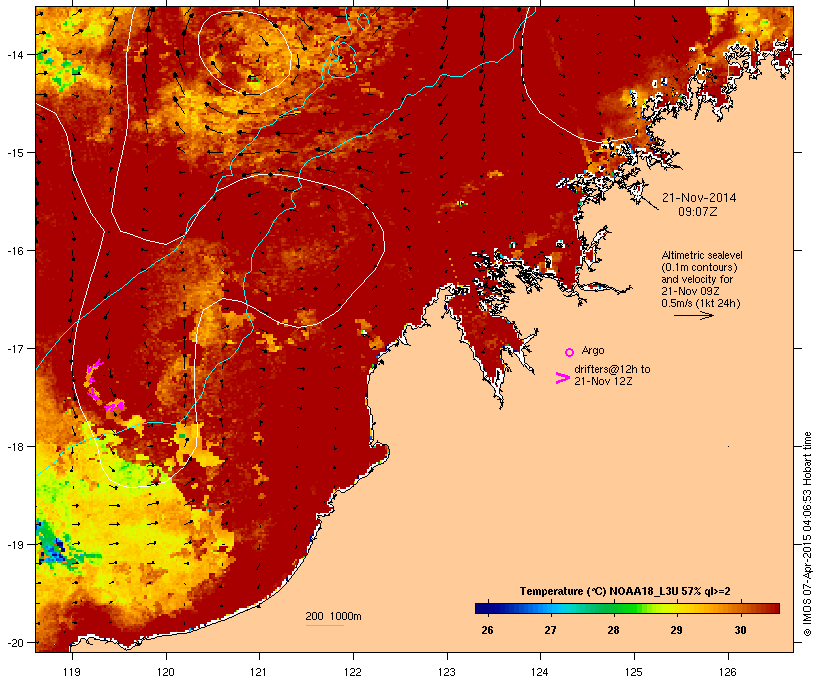820x680 pixels.
Task: Click the 0.5m/s velocity reference arrow
Action: click(693, 315)
